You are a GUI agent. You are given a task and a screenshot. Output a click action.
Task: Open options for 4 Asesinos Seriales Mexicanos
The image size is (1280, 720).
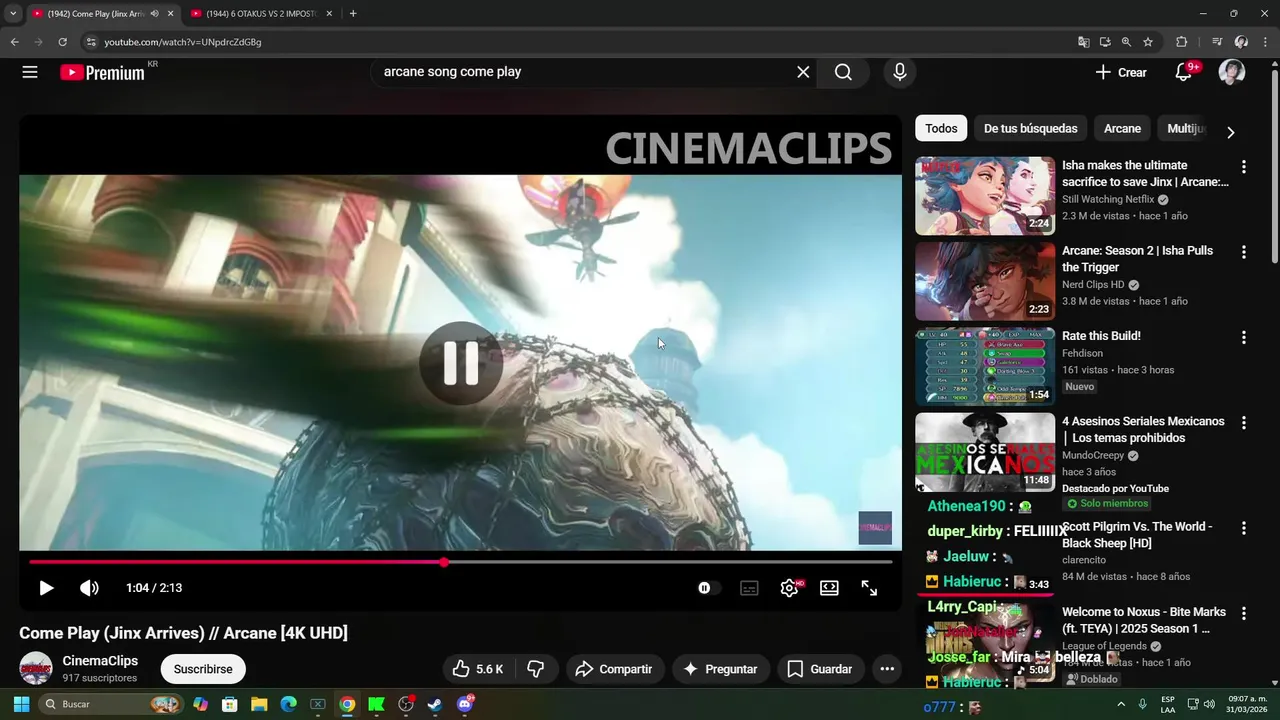(x=1244, y=423)
